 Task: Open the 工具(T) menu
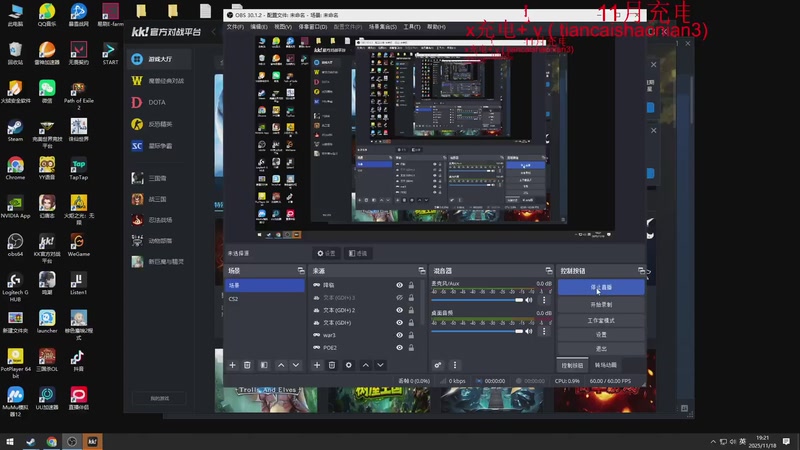click(412, 27)
